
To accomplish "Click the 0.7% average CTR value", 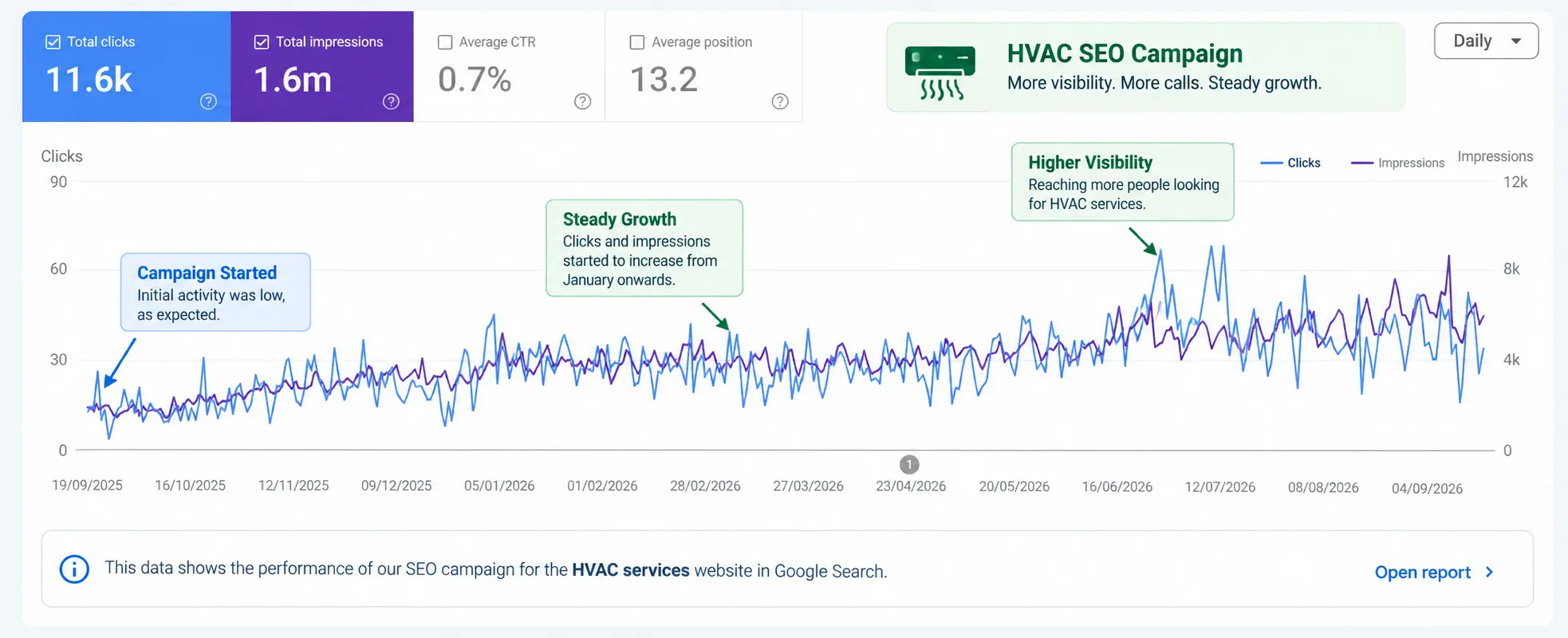I will pyautogui.click(x=475, y=80).
